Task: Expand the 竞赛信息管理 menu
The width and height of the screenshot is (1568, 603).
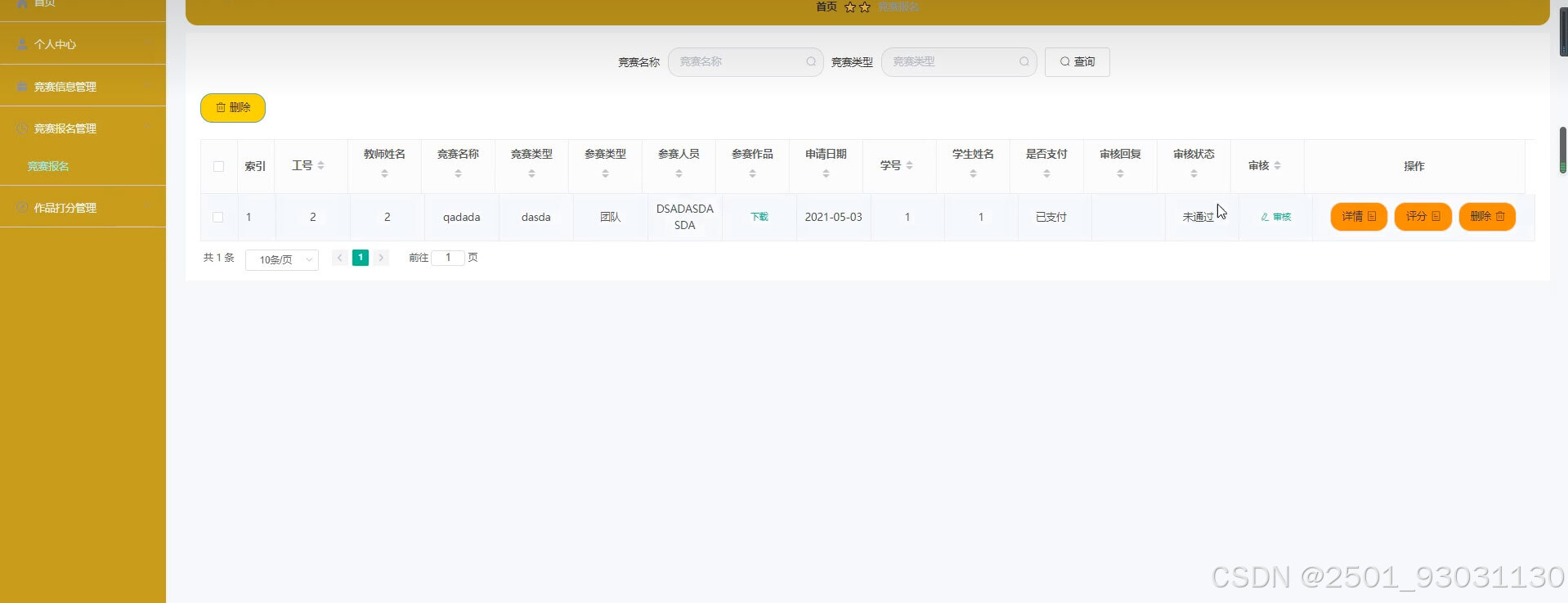Action: coord(83,86)
